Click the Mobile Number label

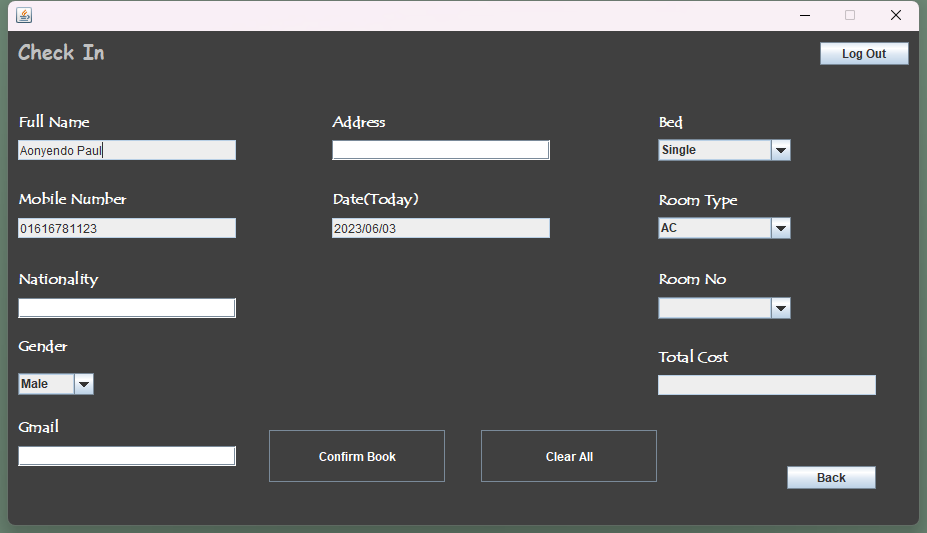[x=72, y=199]
